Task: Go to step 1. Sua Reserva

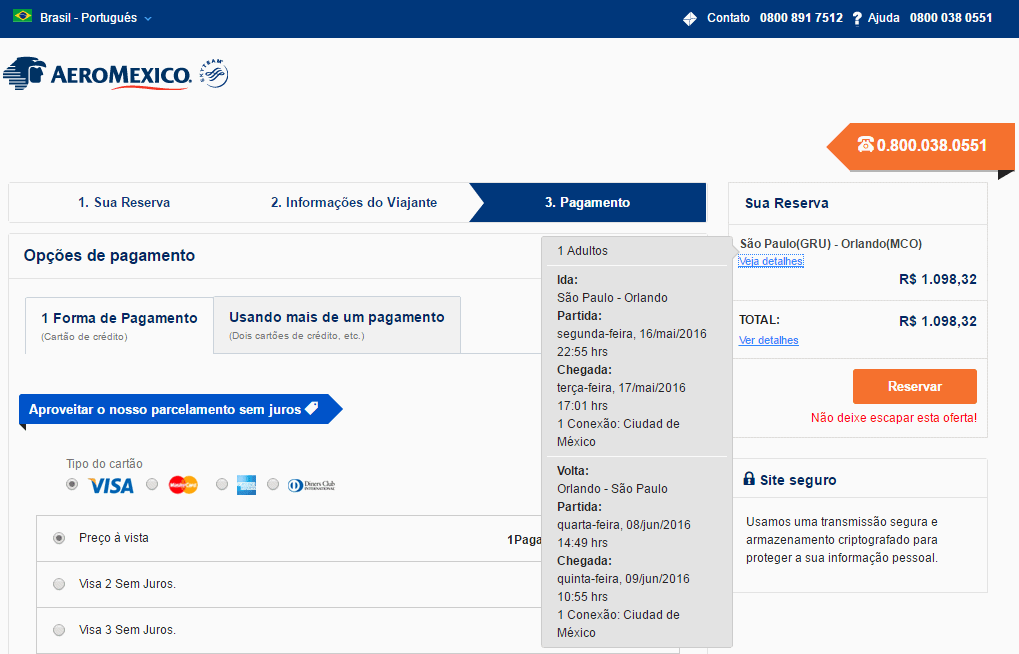Action: click(124, 202)
